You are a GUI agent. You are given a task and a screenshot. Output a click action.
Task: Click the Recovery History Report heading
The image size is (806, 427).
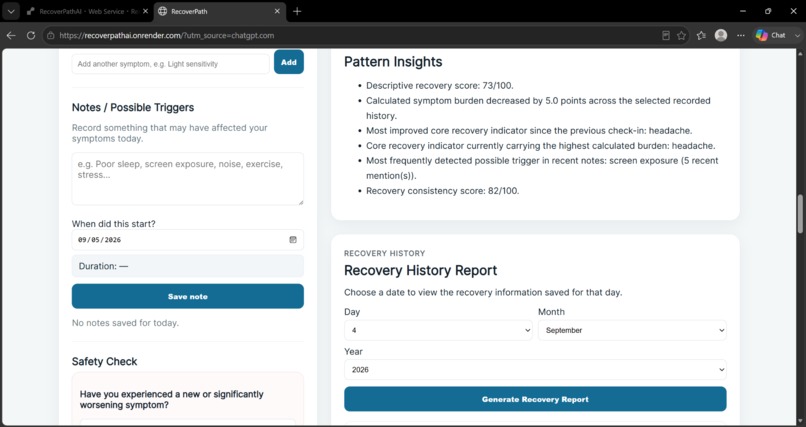click(420, 270)
